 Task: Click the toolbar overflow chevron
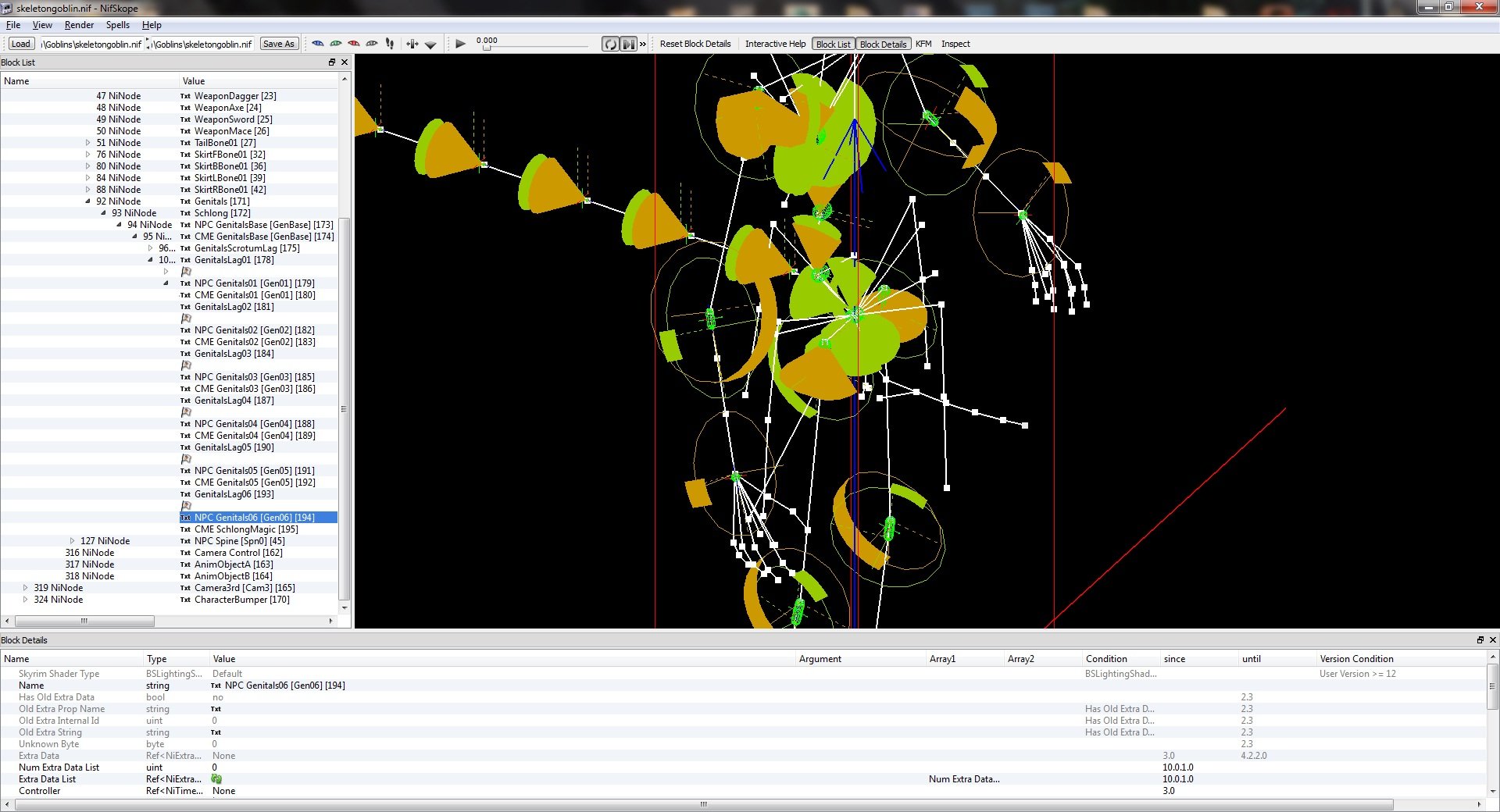[x=643, y=44]
